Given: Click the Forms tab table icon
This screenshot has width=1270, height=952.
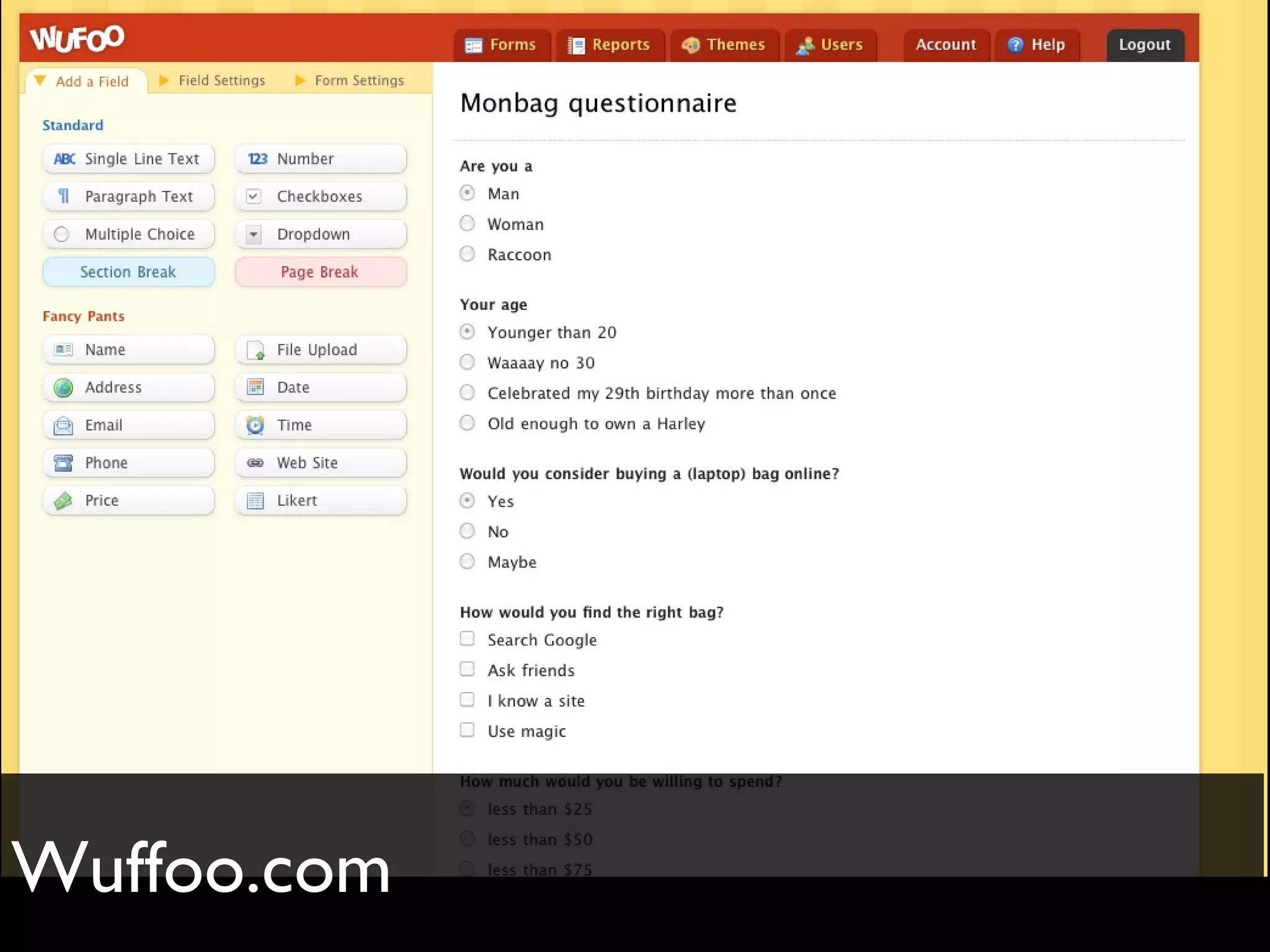Looking at the screenshot, I should tap(473, 45).
